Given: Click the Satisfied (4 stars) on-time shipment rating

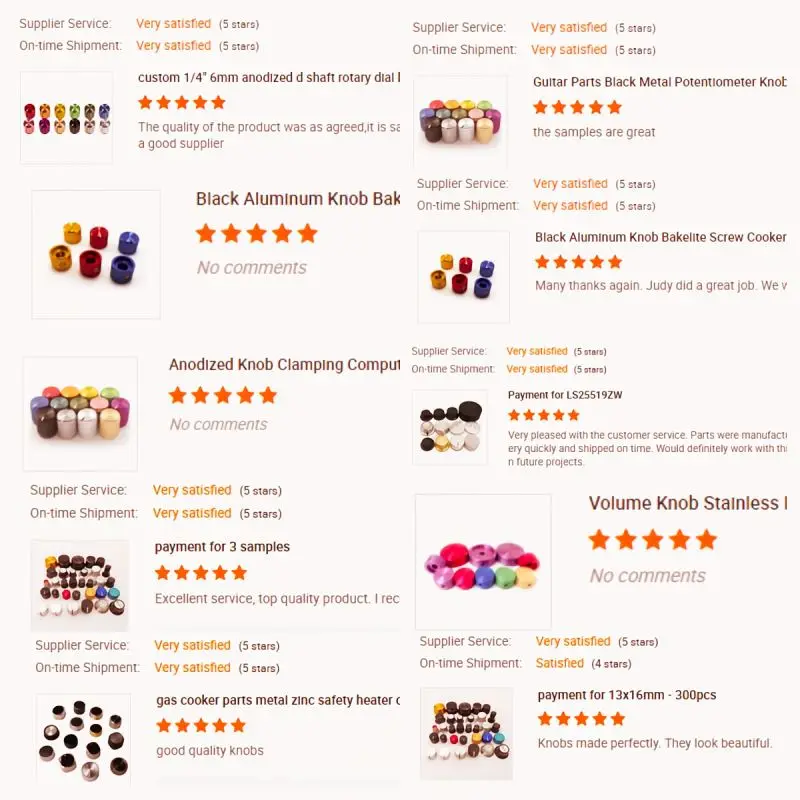Looking at the screenshot, I should point(583,663).
